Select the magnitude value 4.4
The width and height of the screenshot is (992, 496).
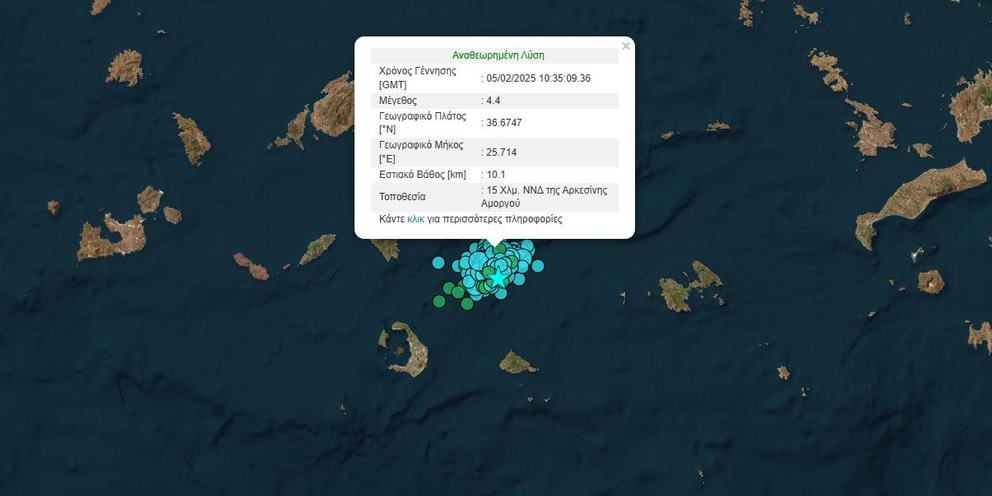[493, 101]
